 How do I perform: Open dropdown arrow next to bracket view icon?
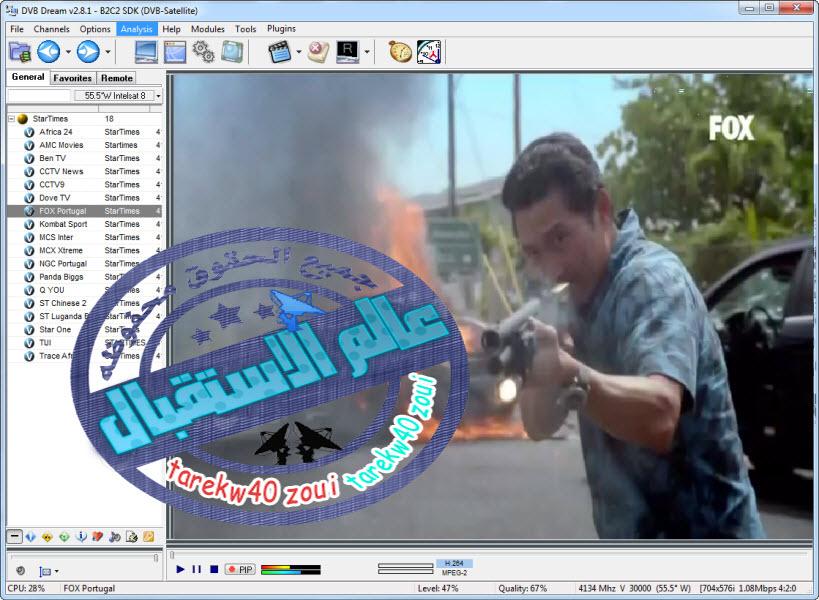[56, 571]
